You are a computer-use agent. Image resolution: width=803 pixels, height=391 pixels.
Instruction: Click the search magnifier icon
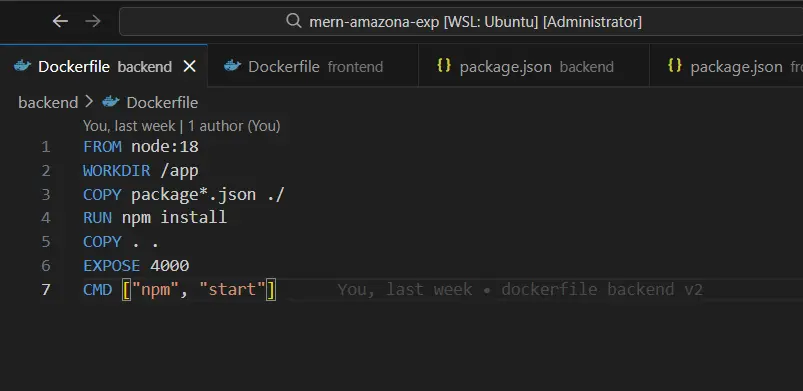click(x=293, y=22)
